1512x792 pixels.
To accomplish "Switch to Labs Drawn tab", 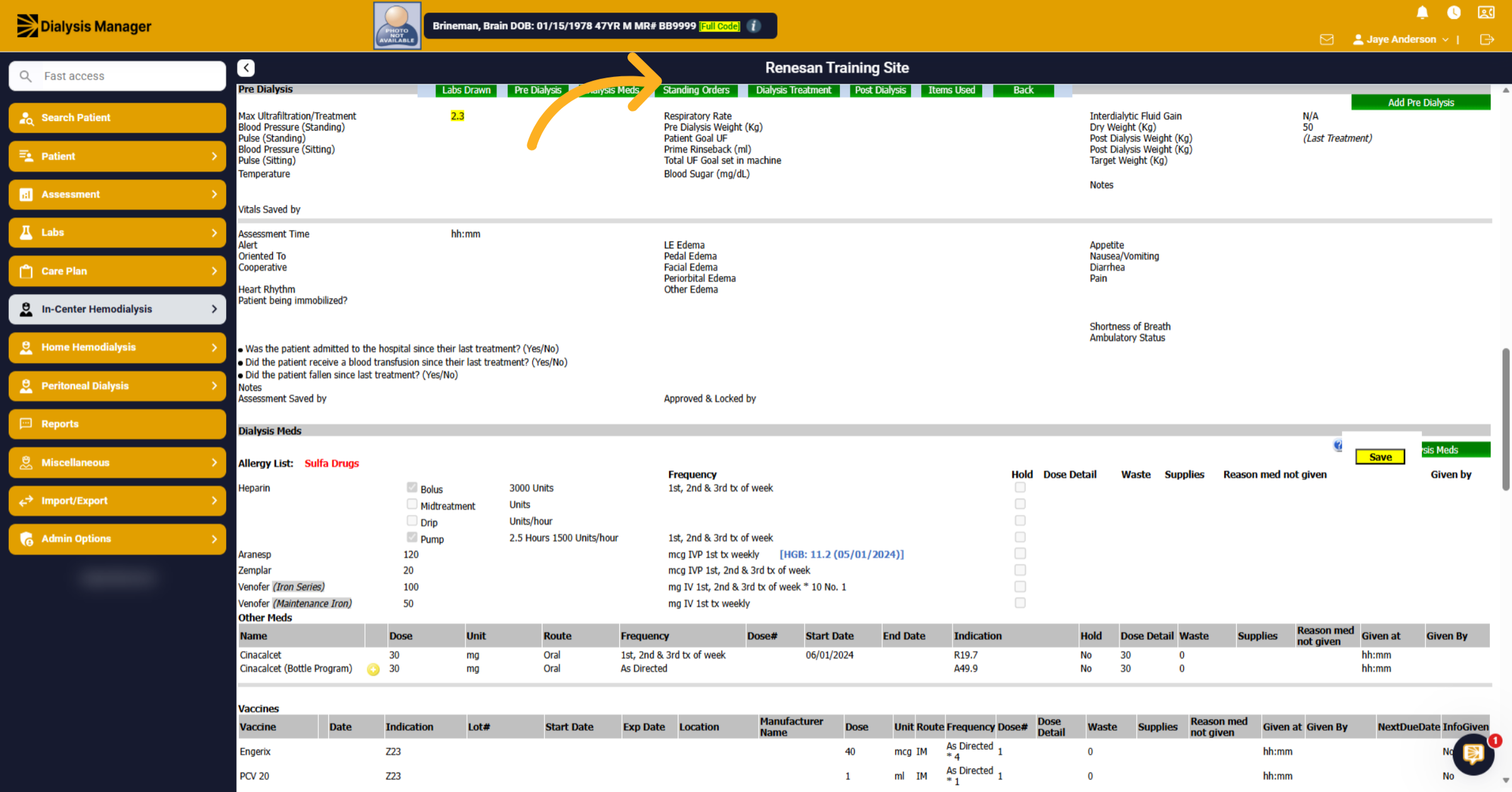I will [466, 90].
